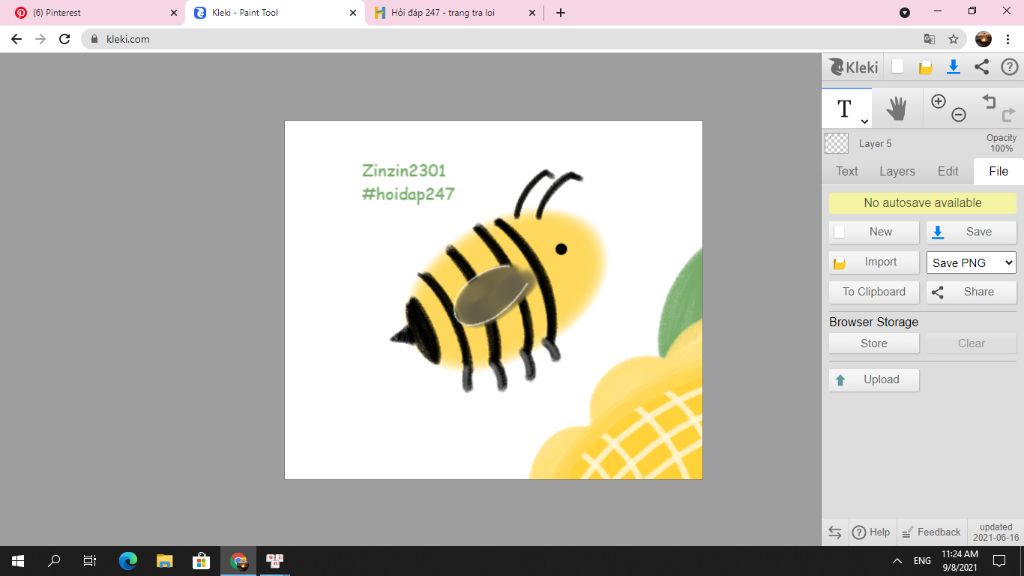Click the Save button
This screenshot has height=576, width=1024.
pos(972,232)
